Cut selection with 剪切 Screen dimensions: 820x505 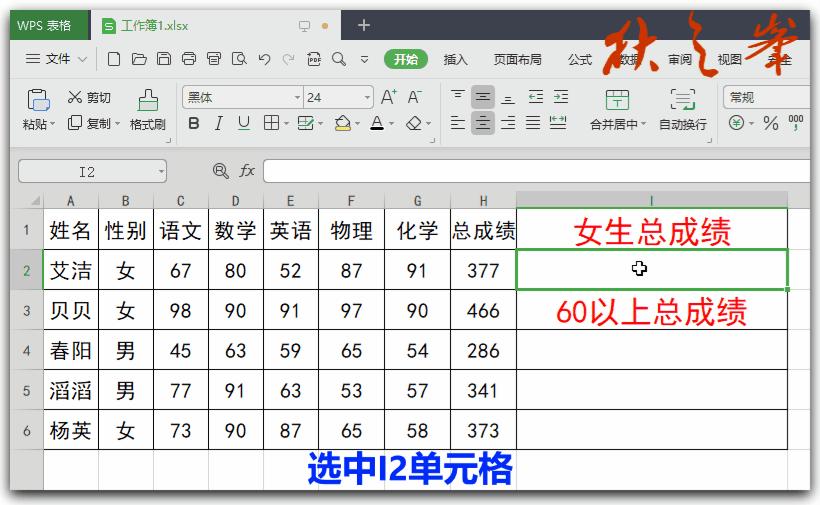(89, 97)
